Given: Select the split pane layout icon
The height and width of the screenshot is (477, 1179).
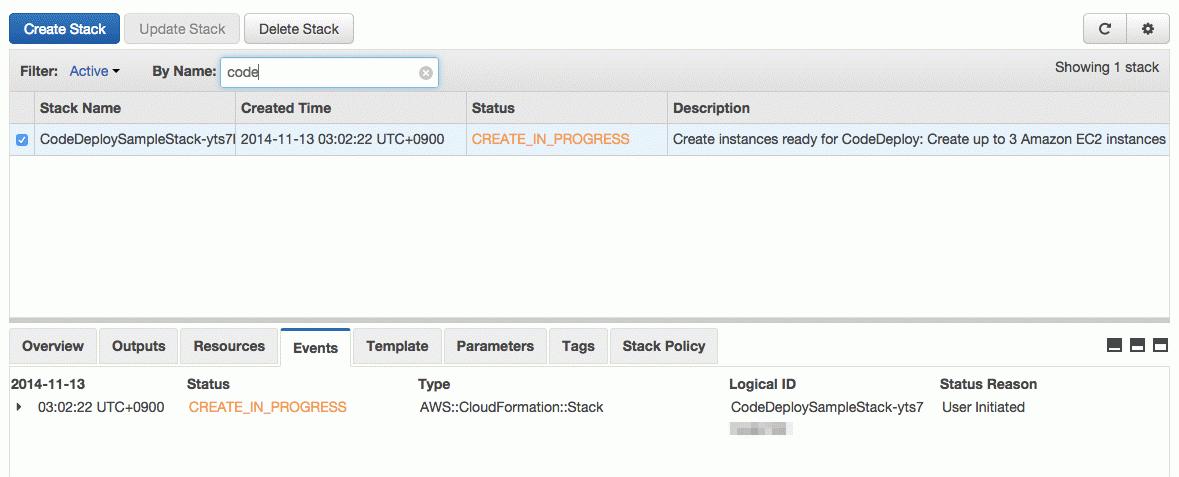Looking at the screenshot, I should point(1138,345).
